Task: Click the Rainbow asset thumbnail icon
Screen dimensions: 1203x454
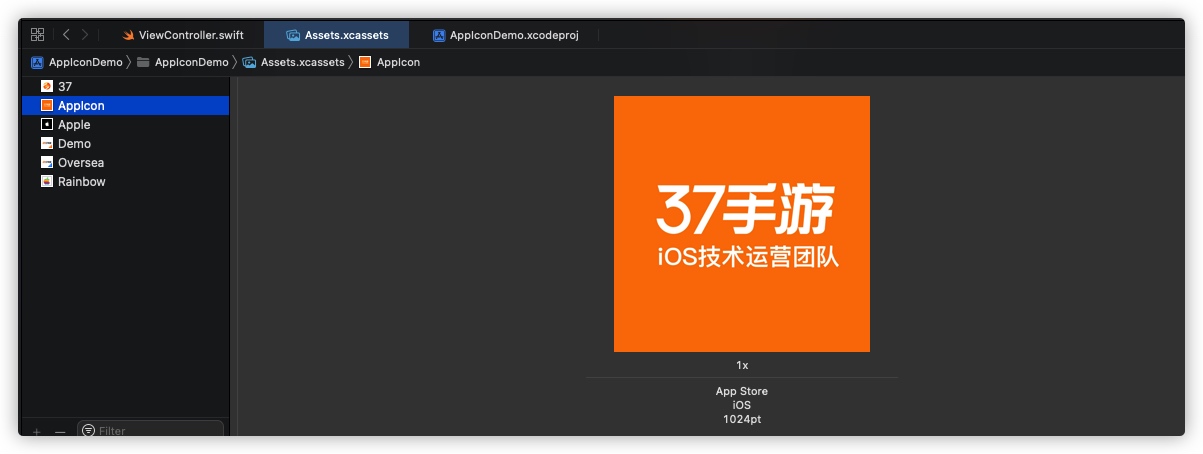Action: [47, 182]
